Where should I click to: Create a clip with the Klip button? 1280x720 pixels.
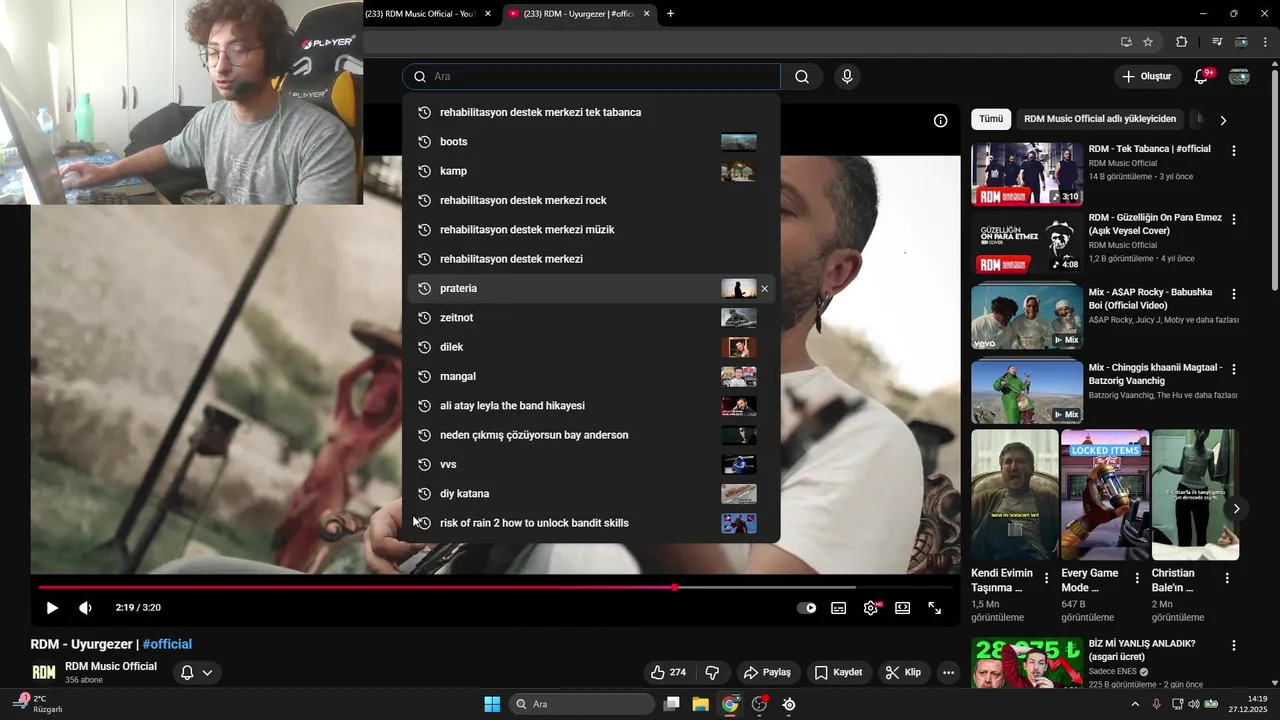click(902, 672)
